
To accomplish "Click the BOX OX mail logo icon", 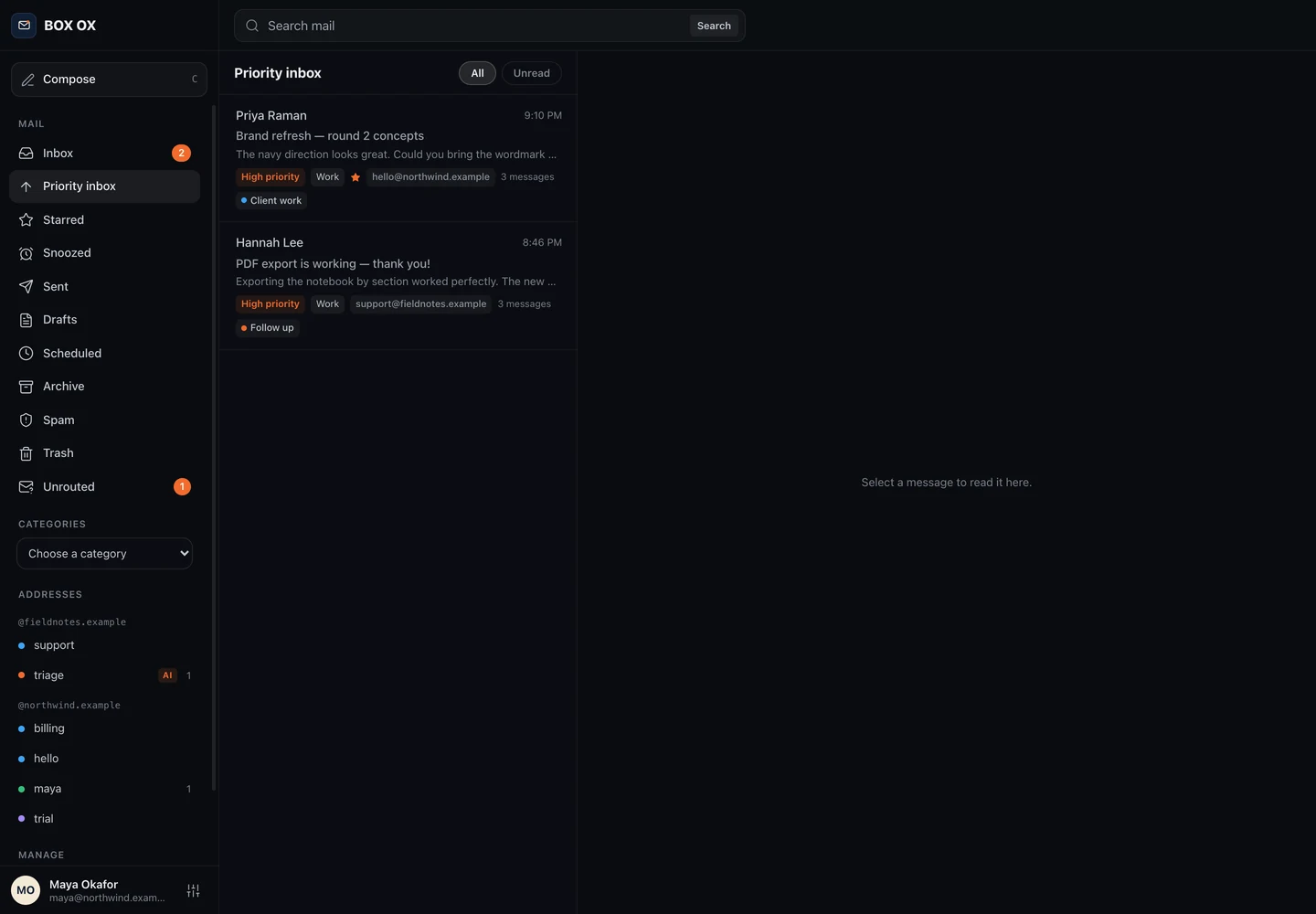I will [x=25, y=26].
